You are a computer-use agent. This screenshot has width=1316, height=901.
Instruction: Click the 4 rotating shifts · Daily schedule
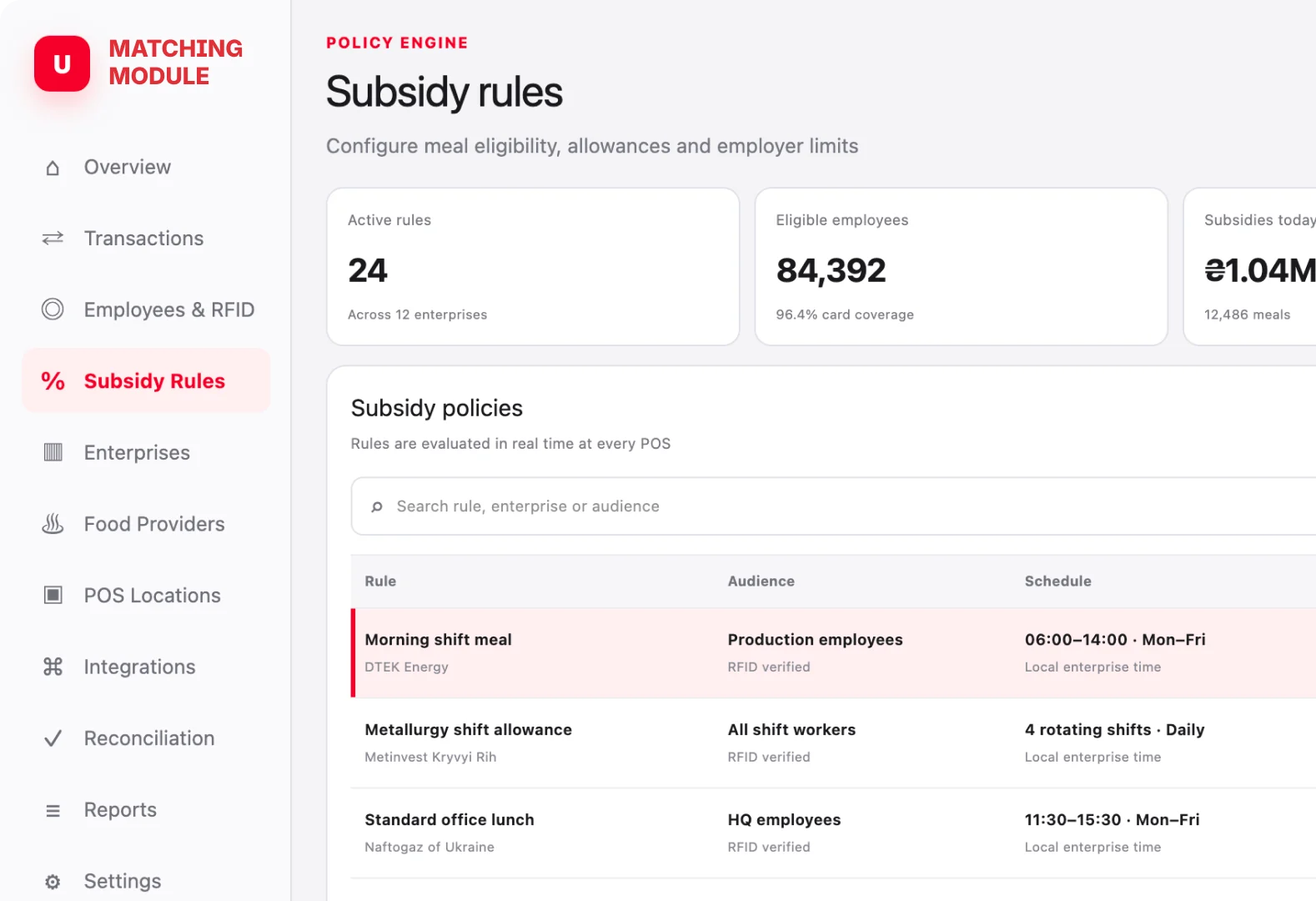point(1114,730)
